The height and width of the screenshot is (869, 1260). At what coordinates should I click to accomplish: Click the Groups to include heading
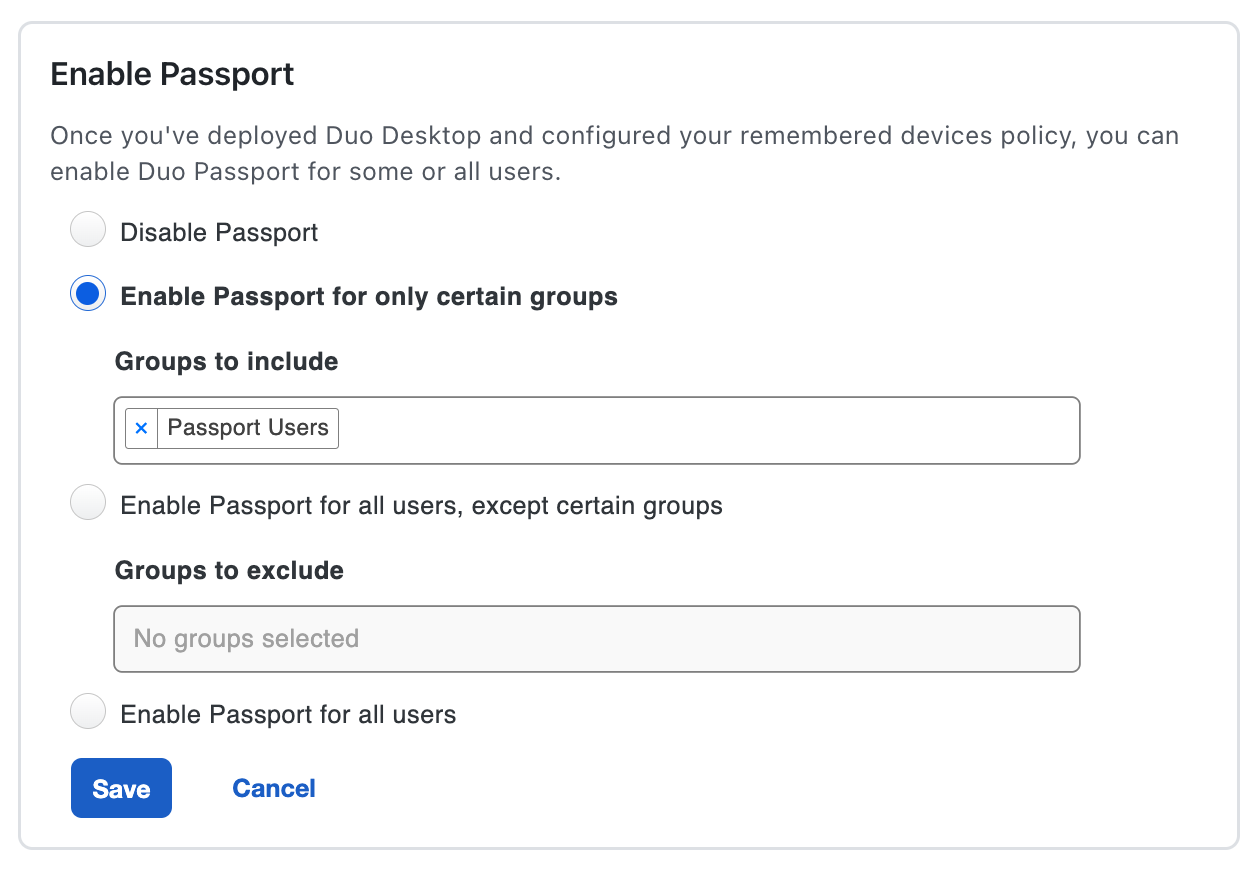point(226,361)
